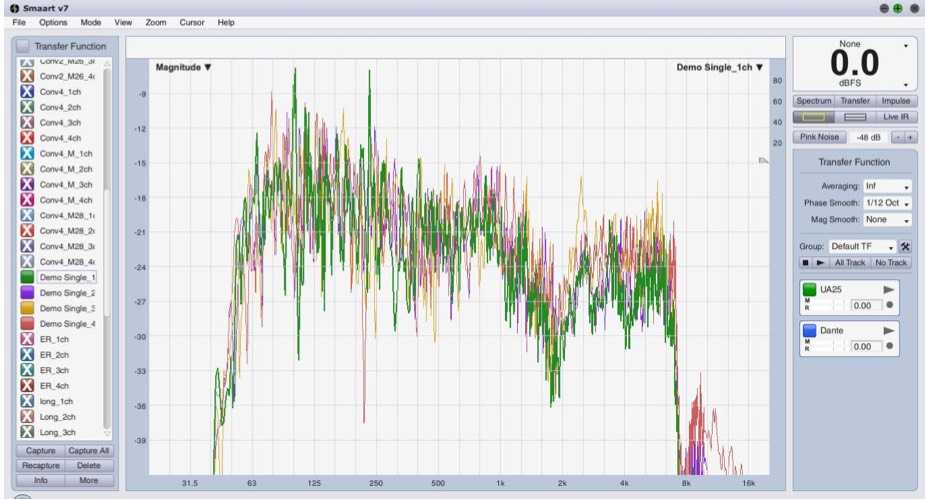Stop all measurements with square stop icon
Viewport: 925px width, 500px height.
[x=805, y=262]
